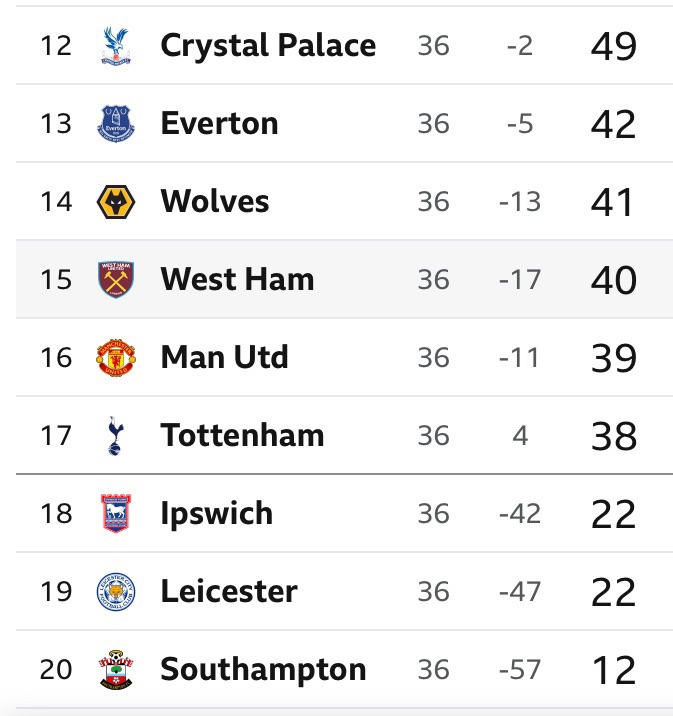The height and width of the screenshot is (716, 673).
Task: Click the West Ham crest icon
Action: pos(115,280)
